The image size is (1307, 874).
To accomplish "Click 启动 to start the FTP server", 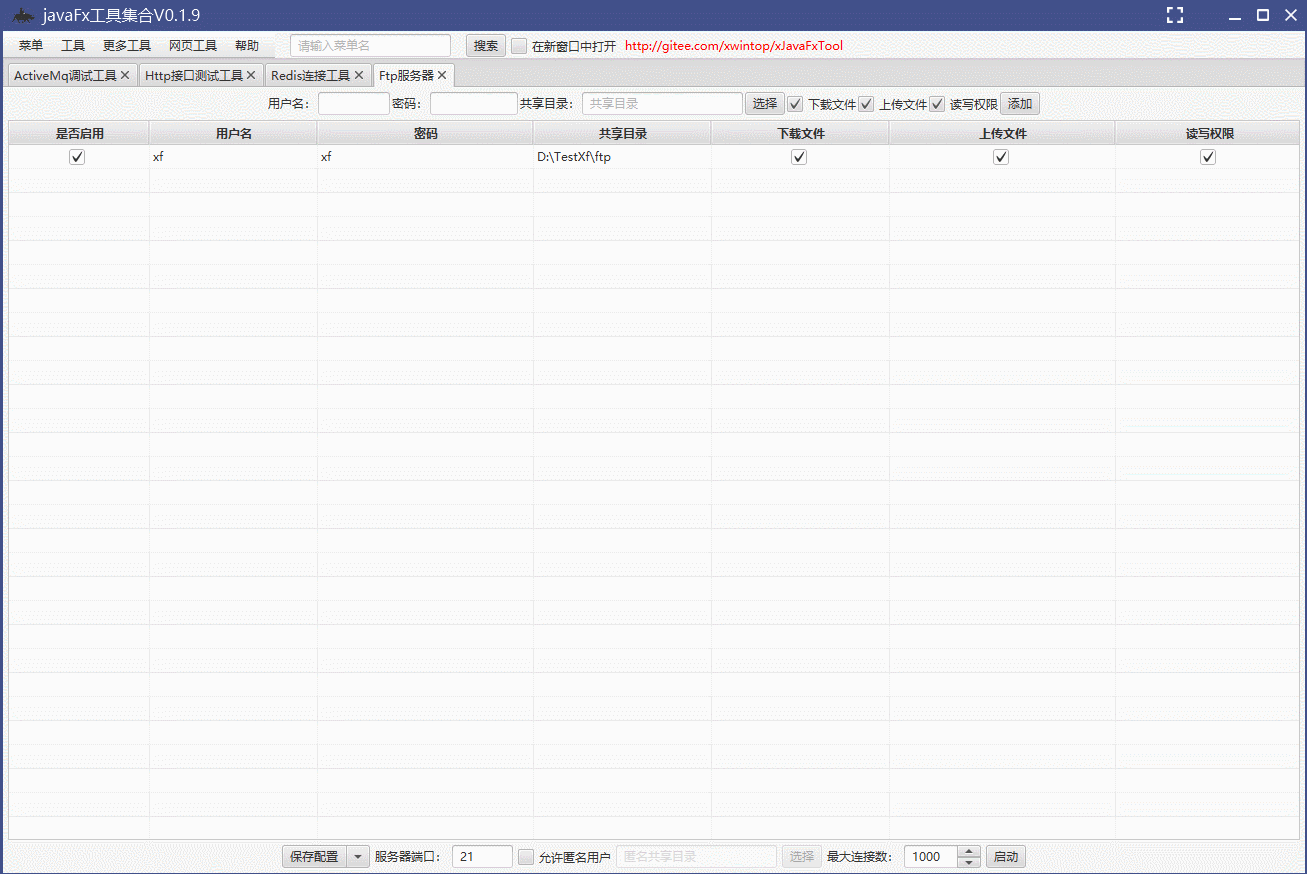I will click(1004, 856).
